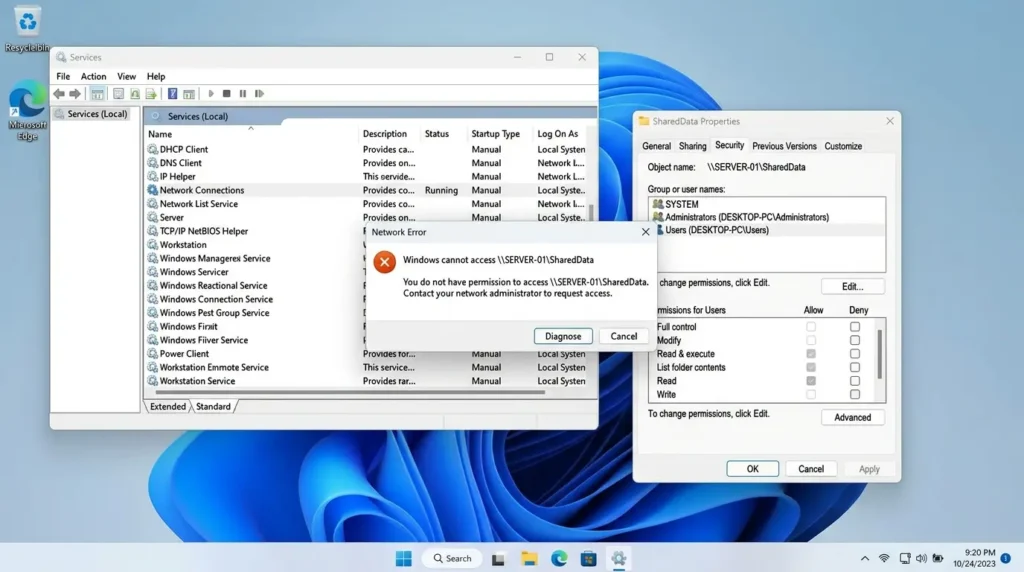
Task: Click the forward arrow in Services toolbar
Action: (x=75, y=94)
